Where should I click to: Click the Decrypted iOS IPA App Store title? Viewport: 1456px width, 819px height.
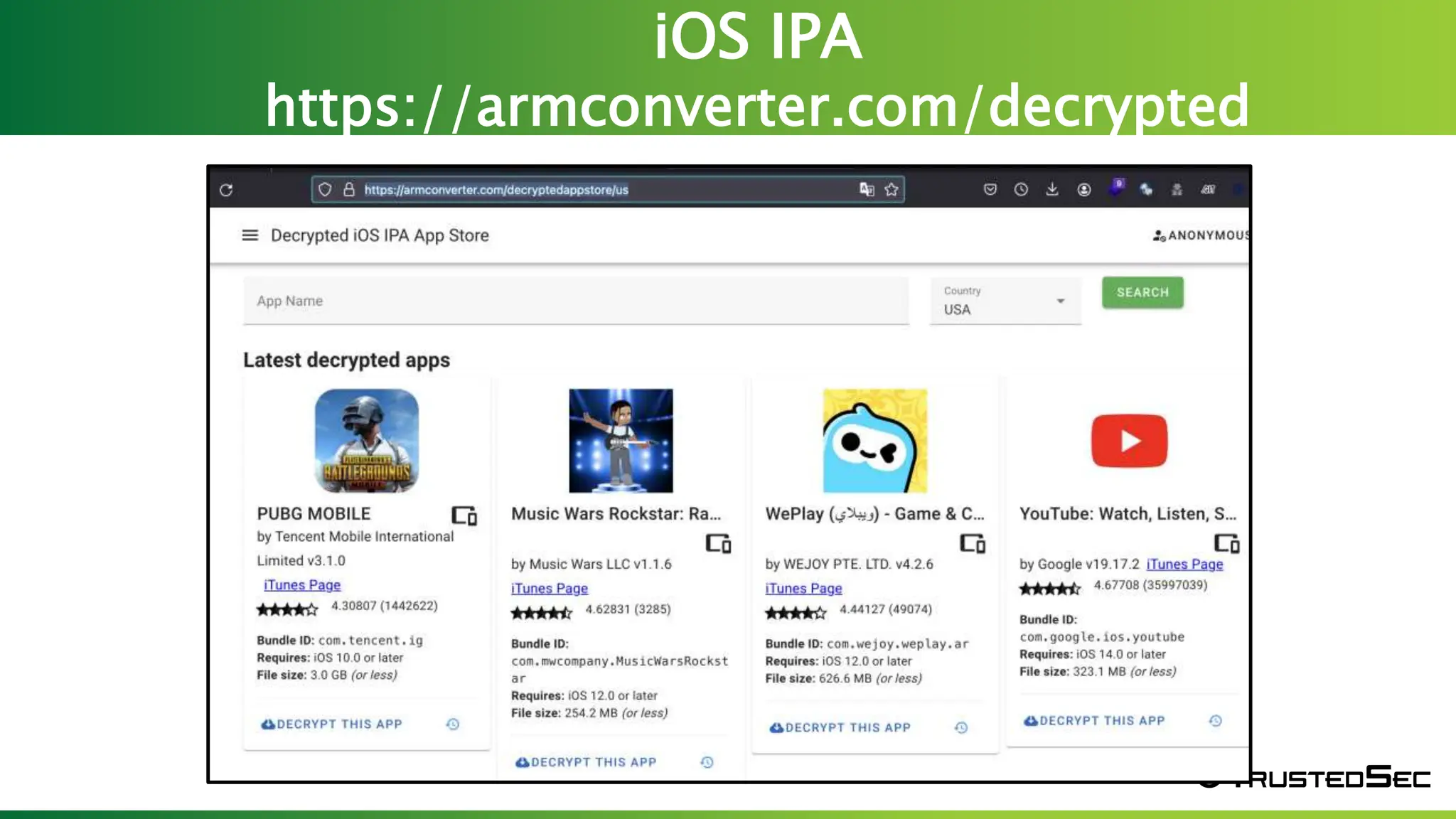380,235
